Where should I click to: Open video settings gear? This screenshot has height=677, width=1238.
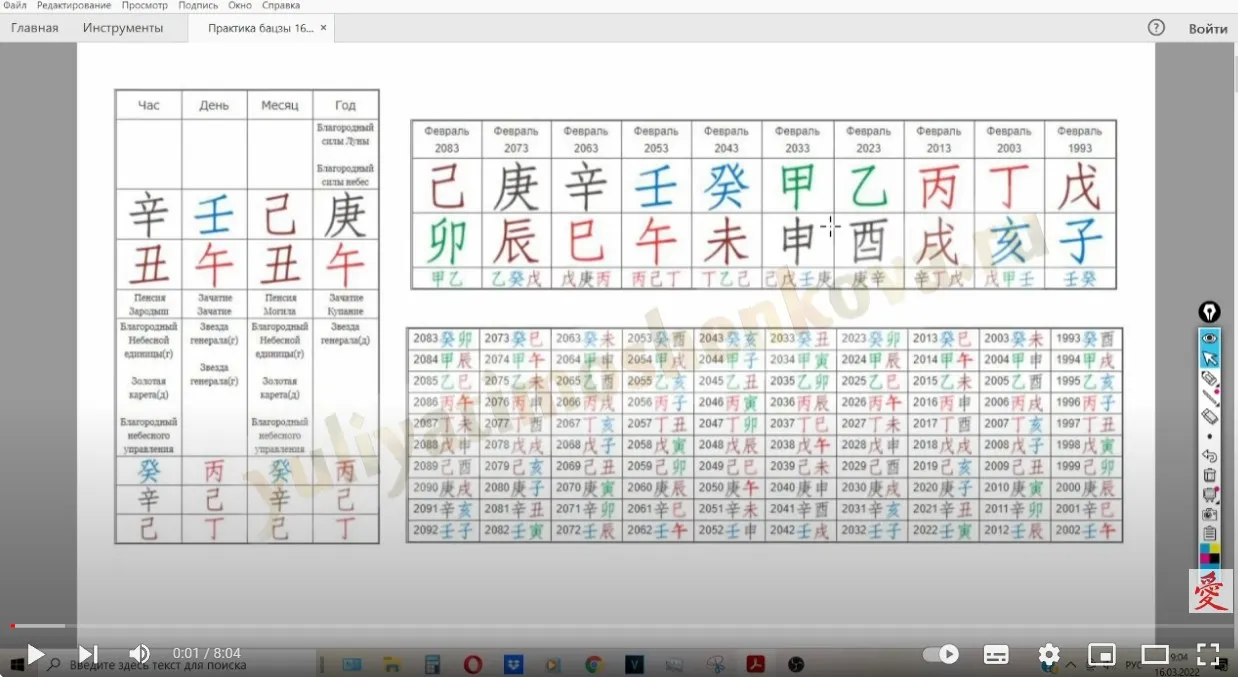pyautogui.click(x=1049, y=654)
